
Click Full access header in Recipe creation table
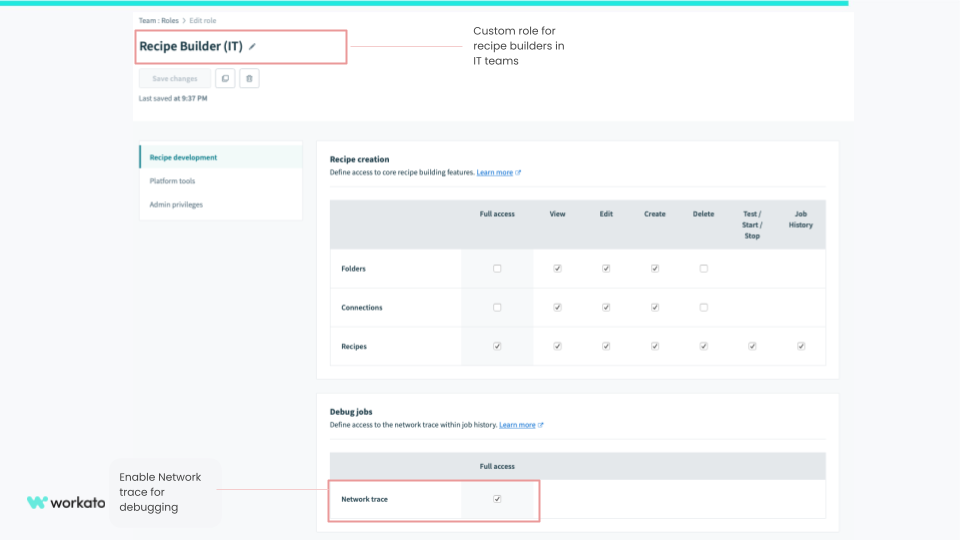coord(497,214)
